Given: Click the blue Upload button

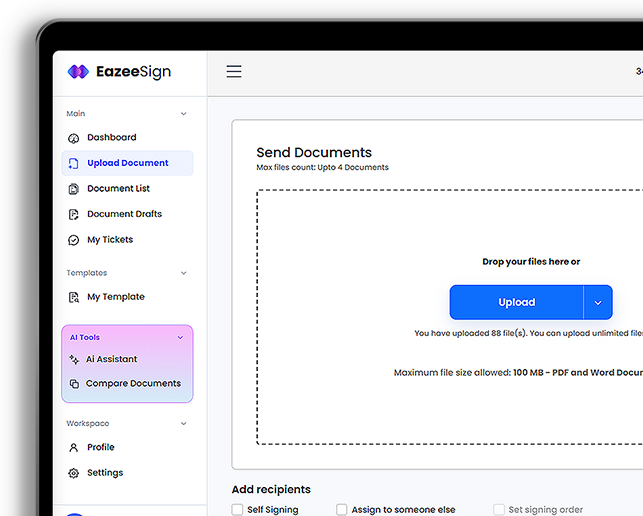Looking at the screenshot, I should (x=516, y=303).
